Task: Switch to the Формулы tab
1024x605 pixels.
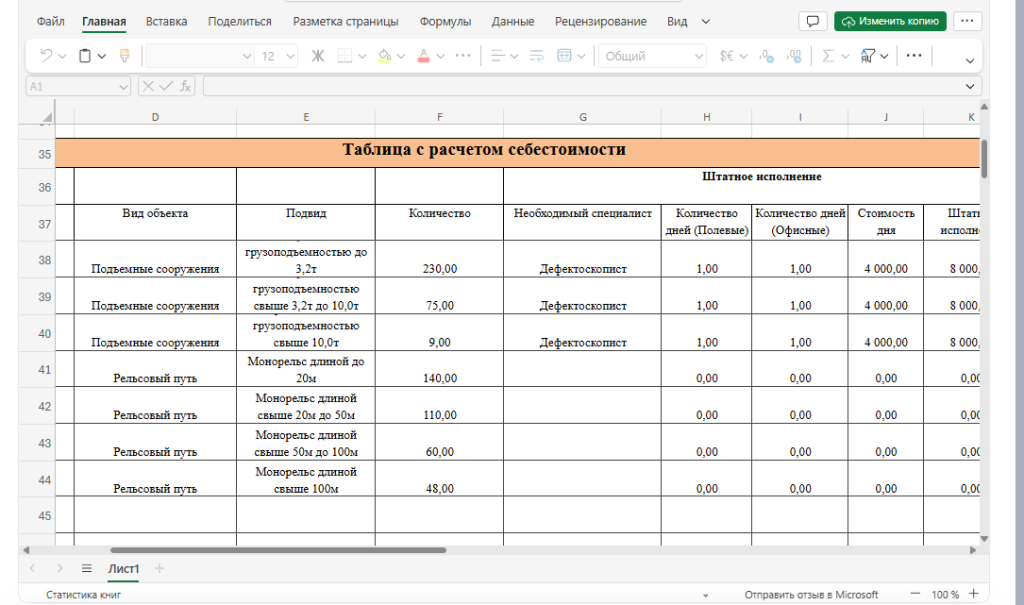Action: click(x=445, y=21)
